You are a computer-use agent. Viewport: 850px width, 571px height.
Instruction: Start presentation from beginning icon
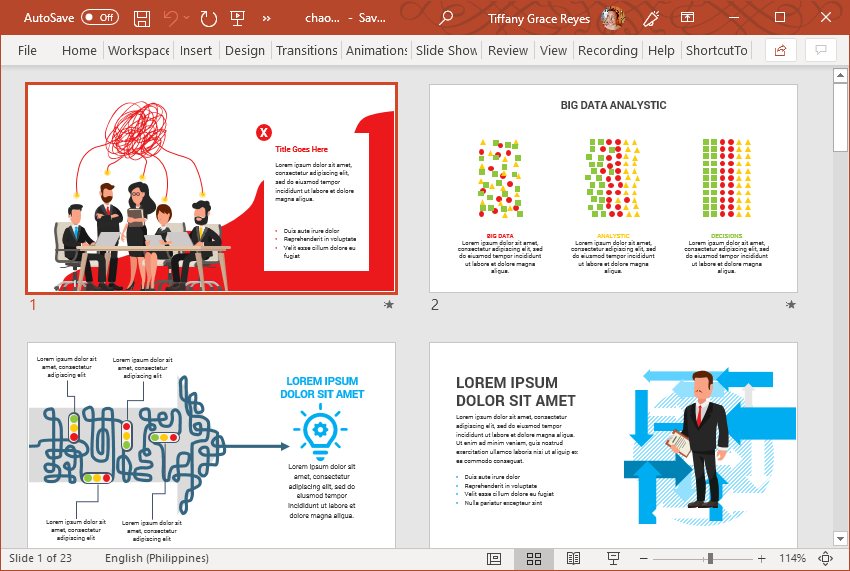(x=237, y=18)
